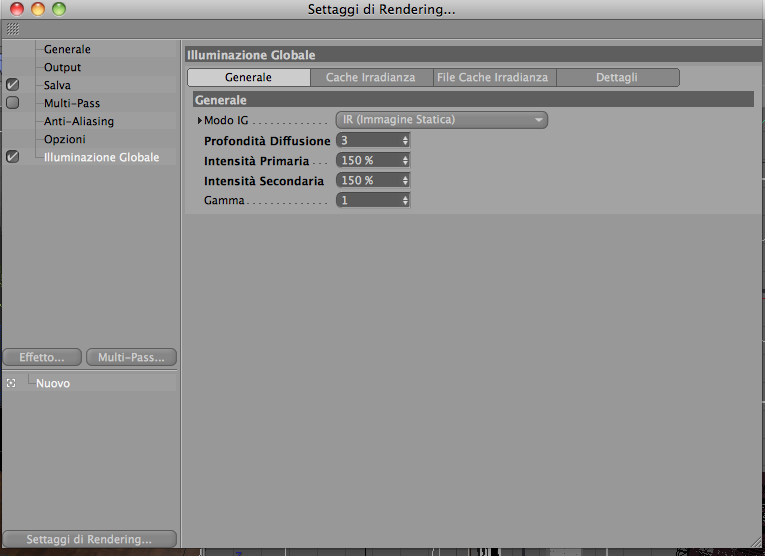Disable the Illuminazione Globale checkbox
The image size is (765, 556).
point(13,157)
